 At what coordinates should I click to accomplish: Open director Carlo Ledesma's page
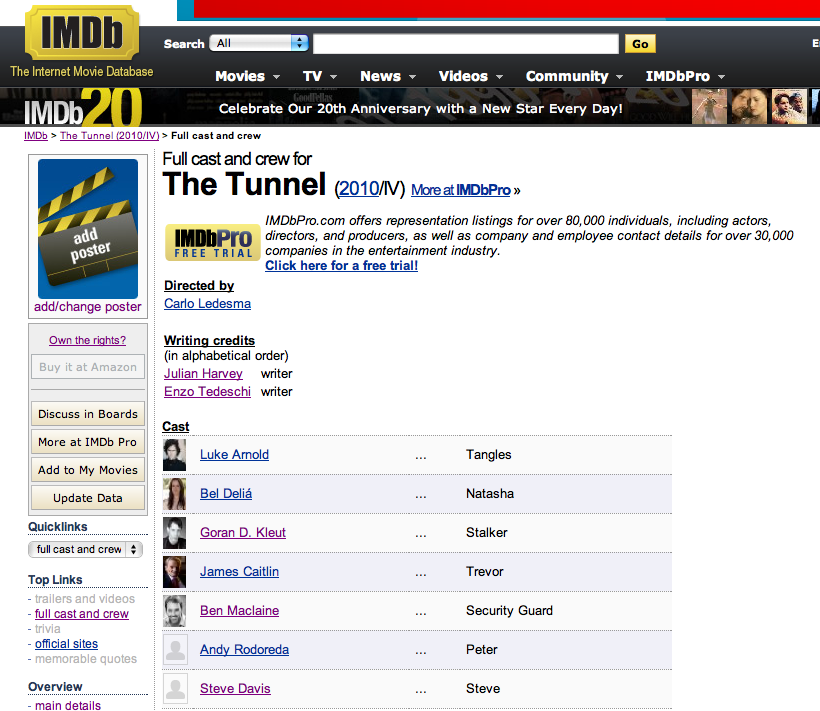coord(208,304)
